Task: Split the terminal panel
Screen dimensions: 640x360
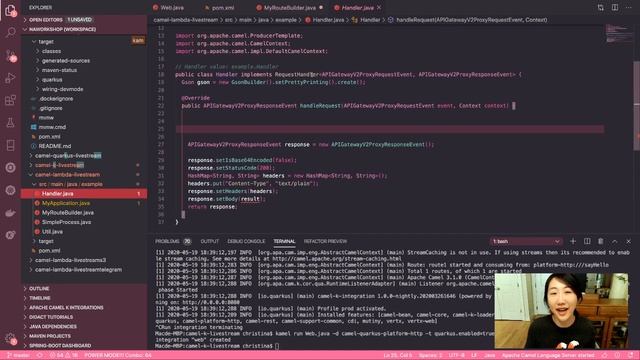Action: pyautogui.click(x=587, y=241)
